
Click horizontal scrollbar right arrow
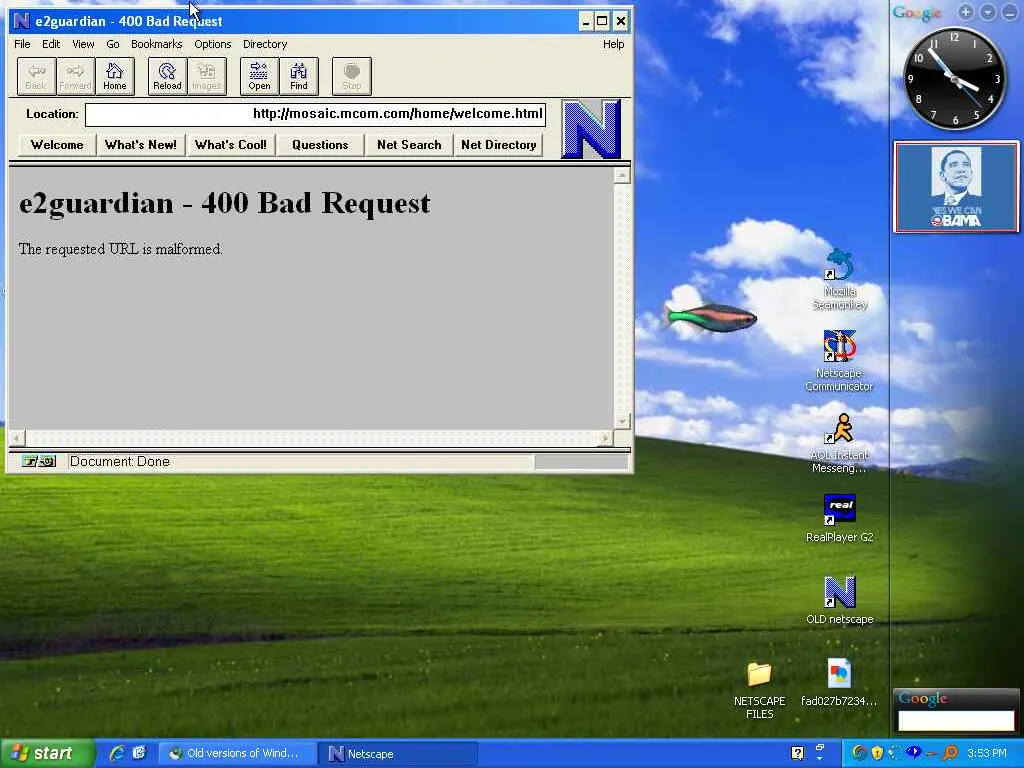pos(605,438)
